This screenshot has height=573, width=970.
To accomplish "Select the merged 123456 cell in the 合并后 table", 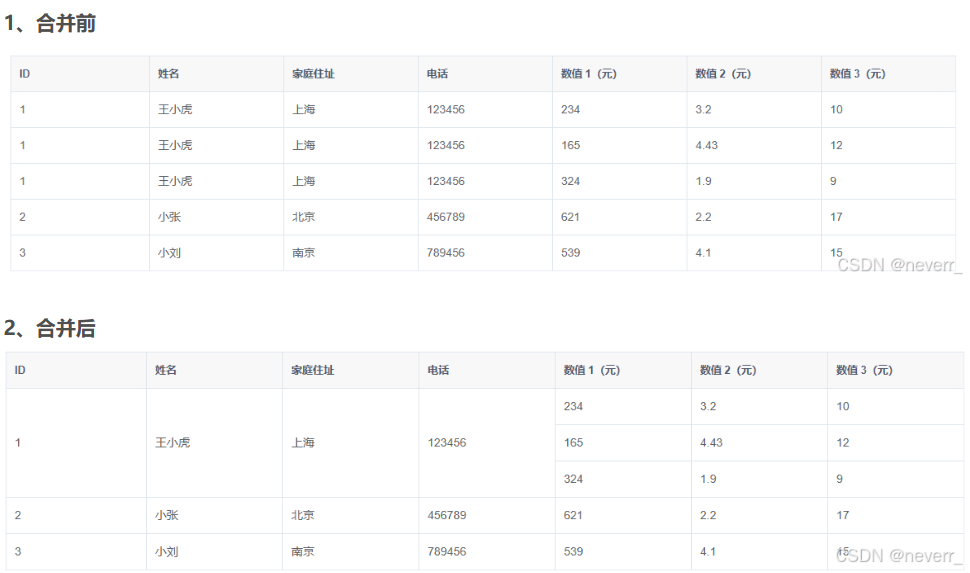I will point(446,443).
